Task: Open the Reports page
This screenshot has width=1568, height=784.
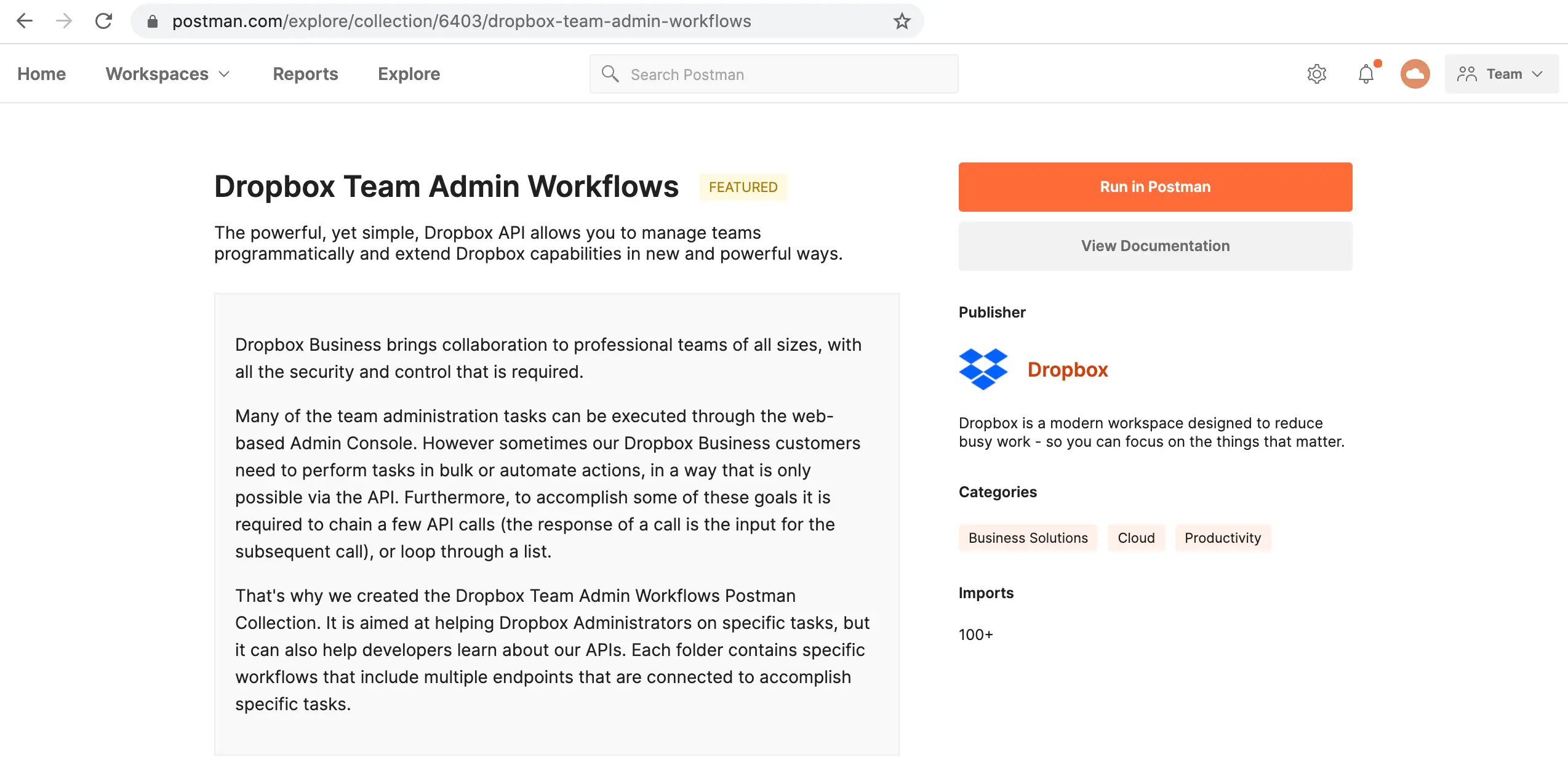Action: point(305,74)
